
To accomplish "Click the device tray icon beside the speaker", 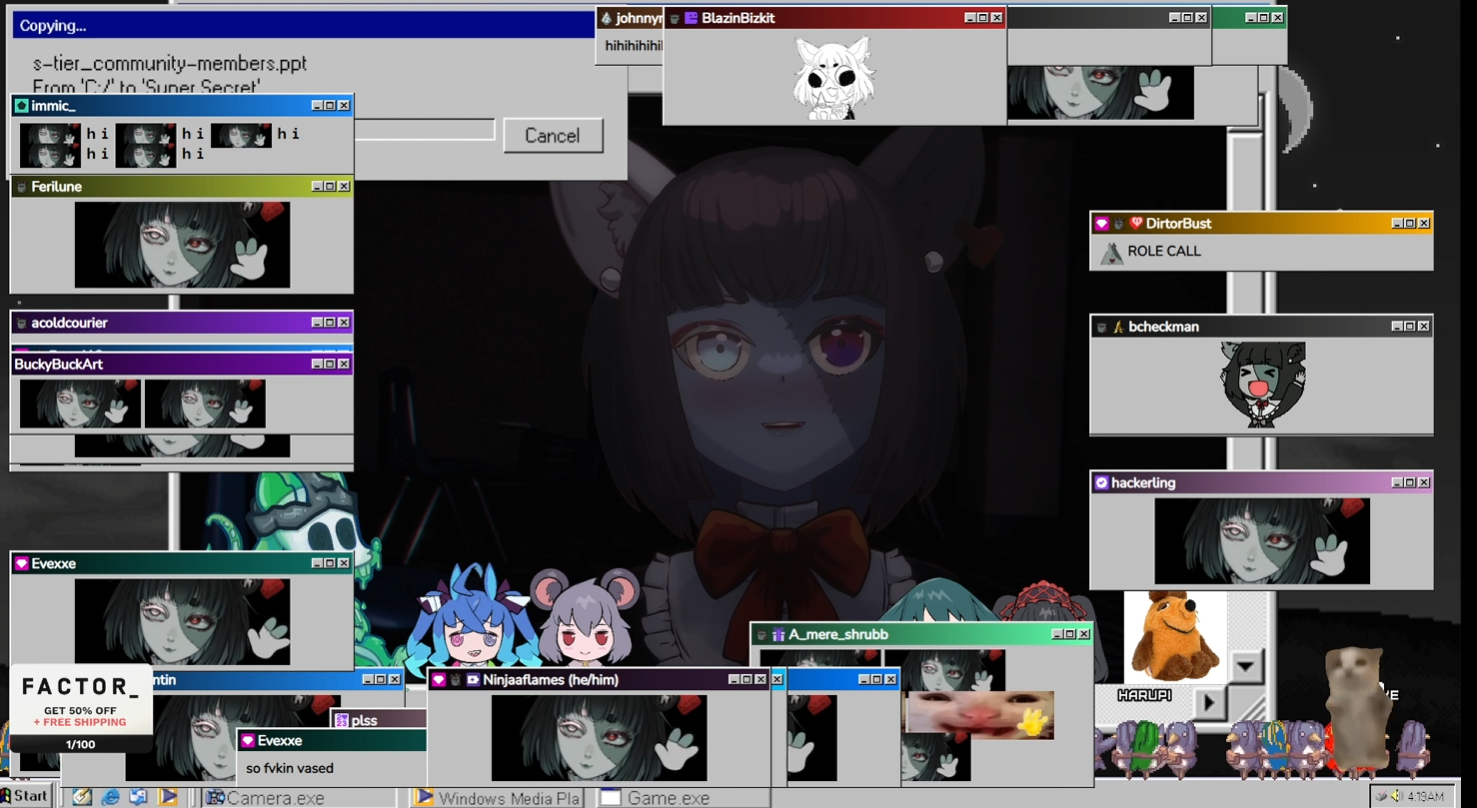I will (1382, 796).
